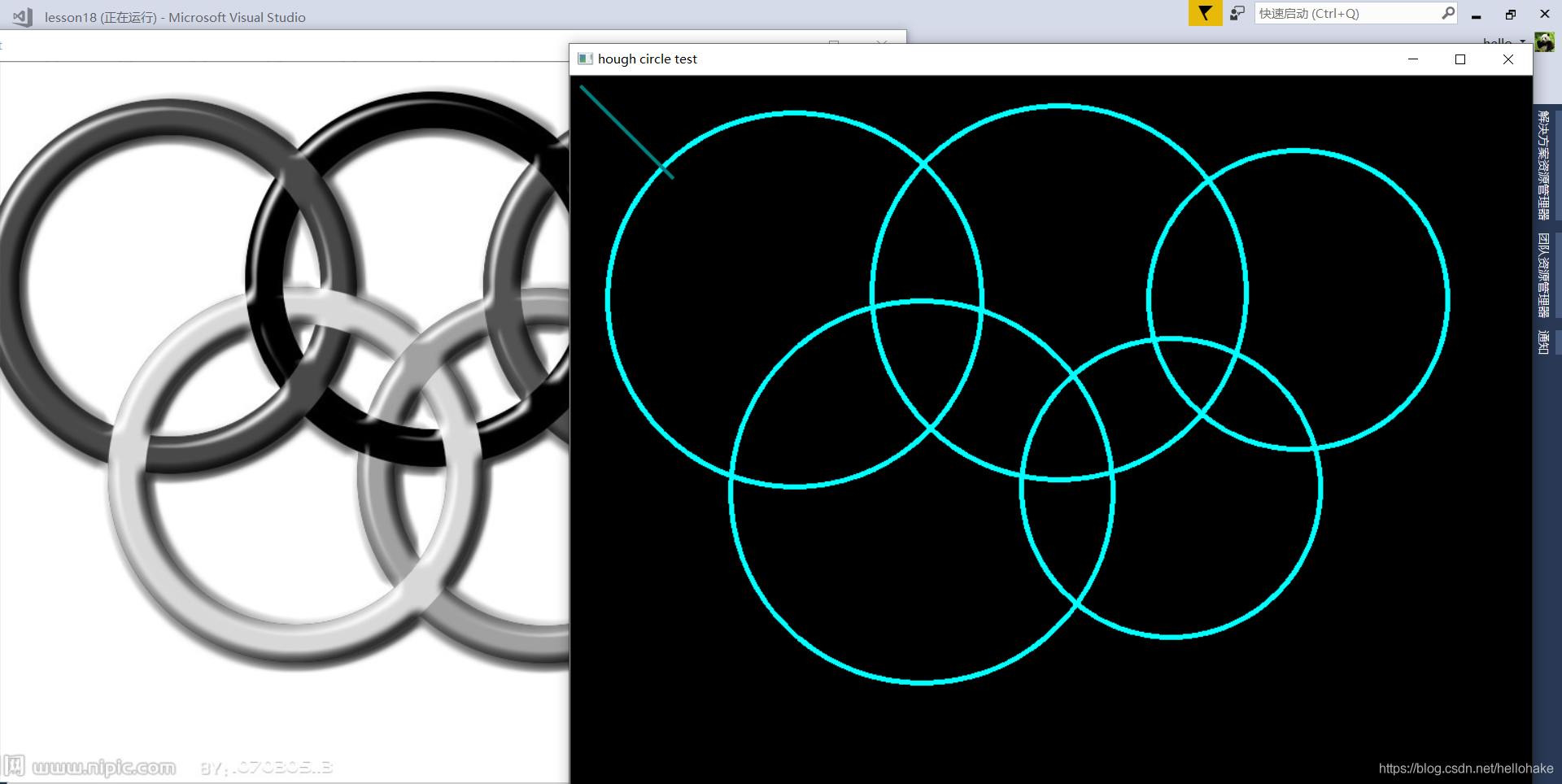Click the hough circle test window icon
1562x784 pixels.
pyautogui.click(x=585, y=59)
